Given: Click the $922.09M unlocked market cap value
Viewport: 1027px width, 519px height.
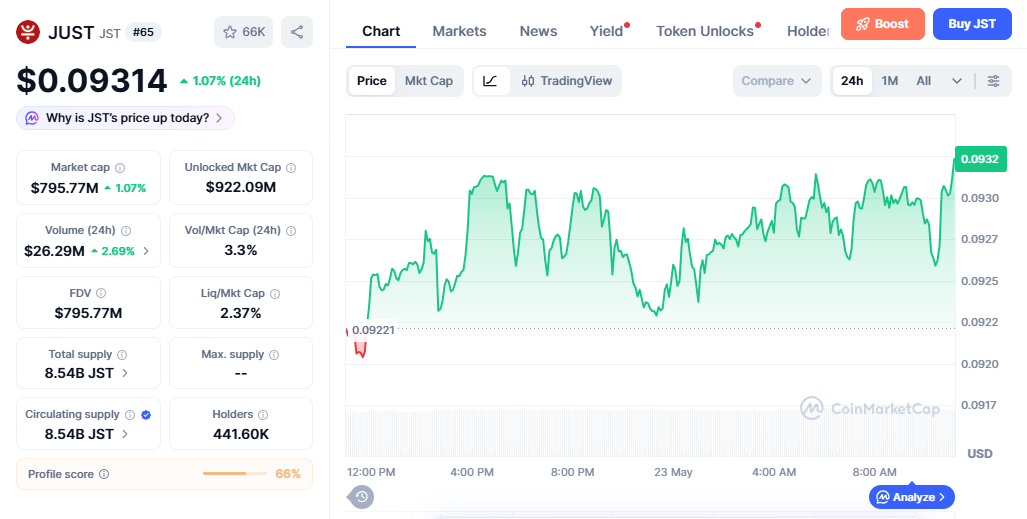Looking at the screenshot, I should tap(241, 187).
